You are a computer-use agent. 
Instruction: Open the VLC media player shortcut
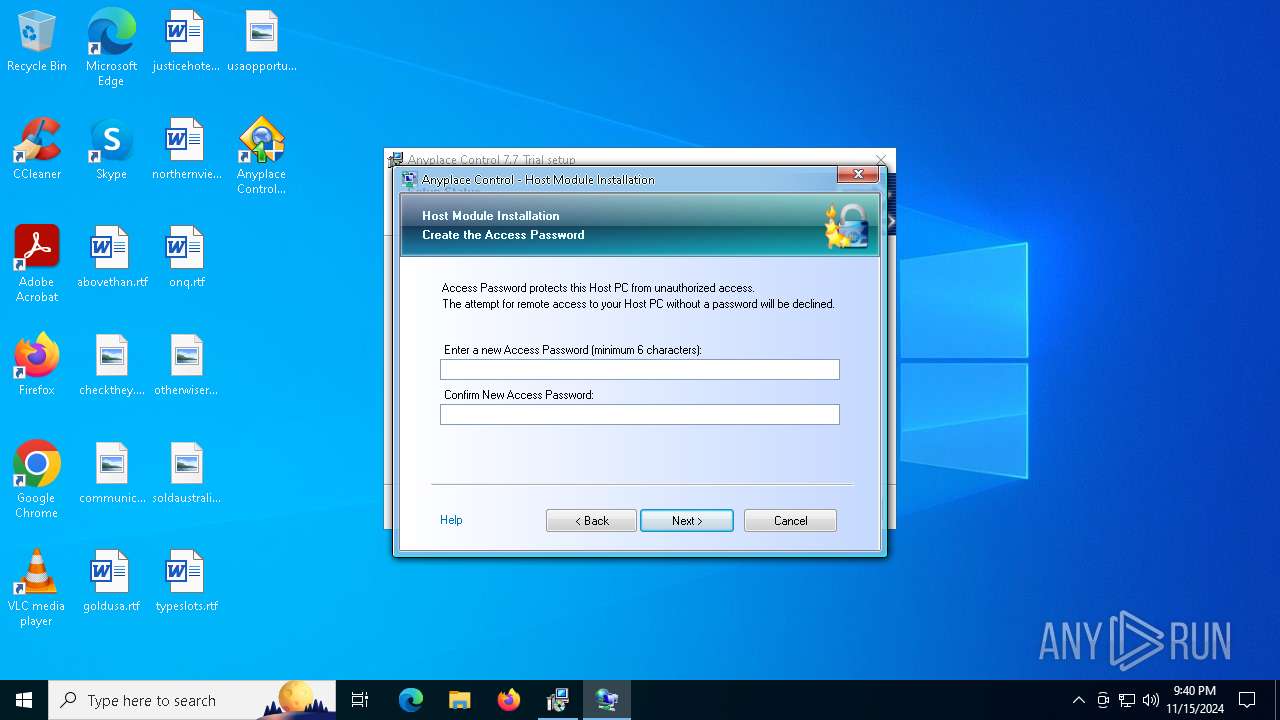[37, 588]
